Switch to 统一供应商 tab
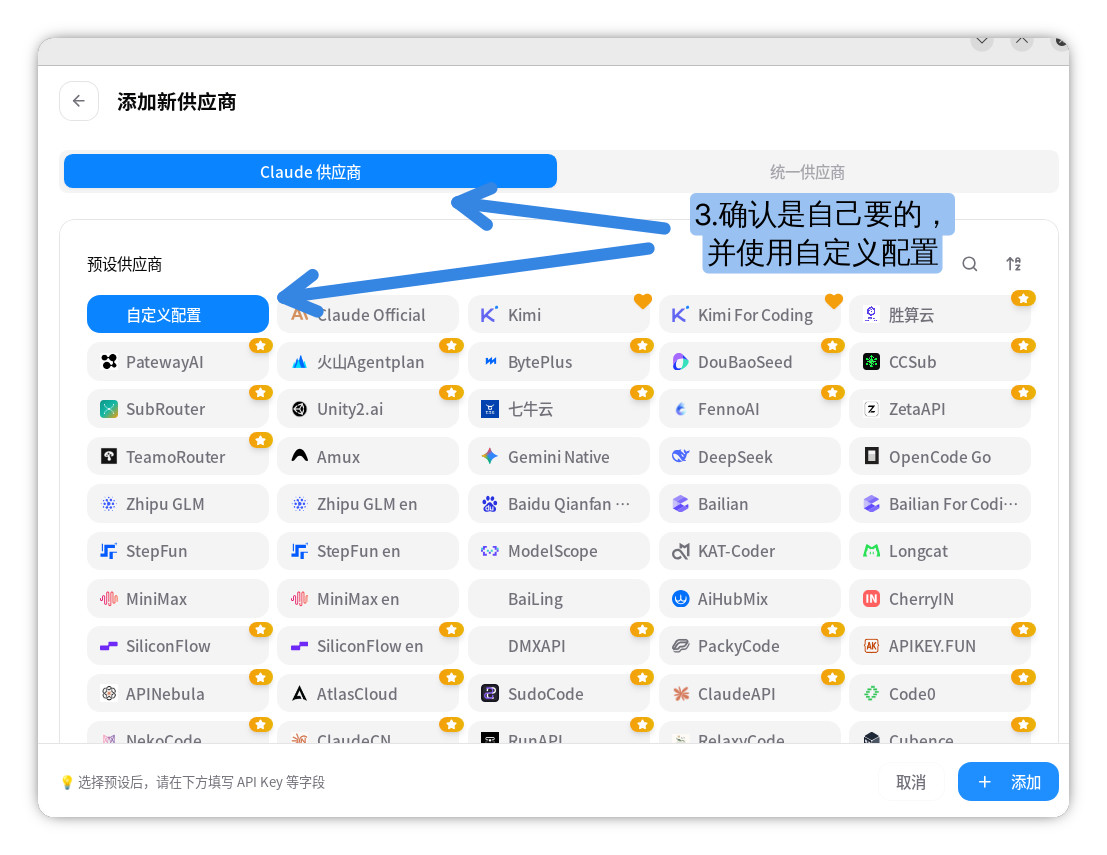 click(x=807, y=172)
